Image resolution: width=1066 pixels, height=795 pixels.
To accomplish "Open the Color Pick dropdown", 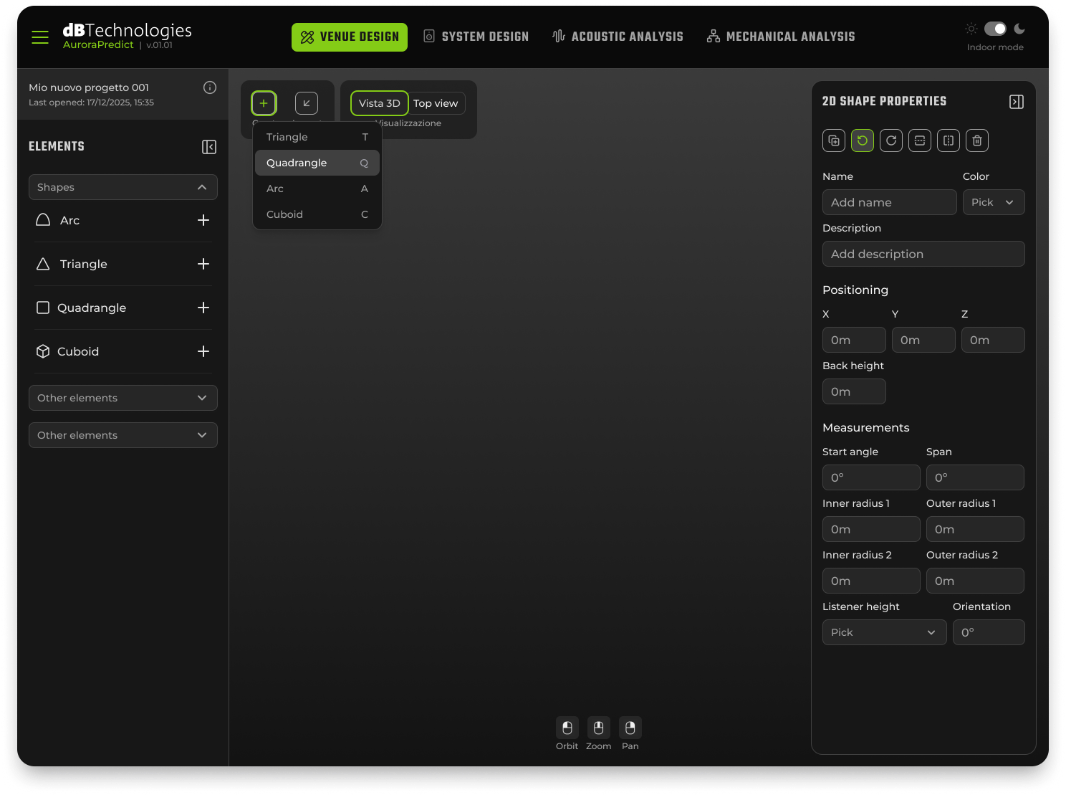I will (x=993, y=202).
